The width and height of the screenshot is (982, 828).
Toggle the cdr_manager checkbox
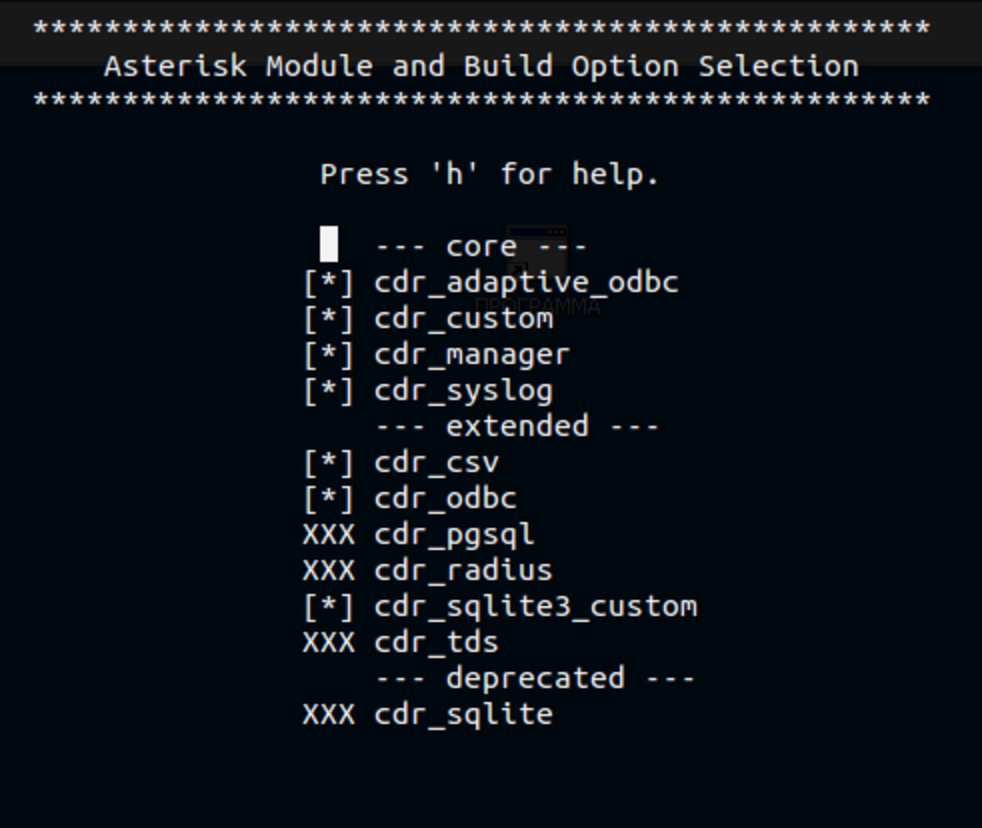329,355
